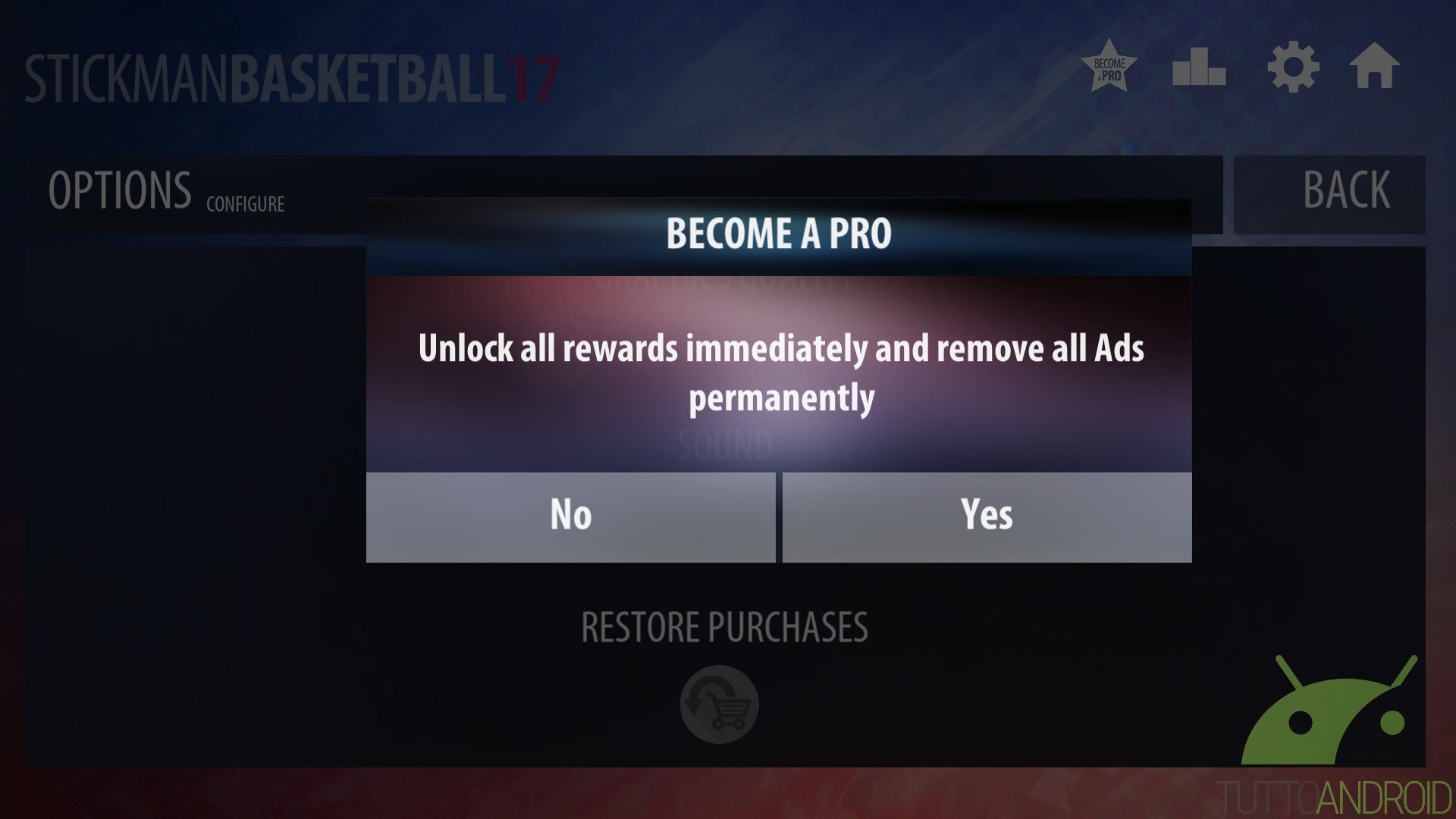Screen dimensions: 1456x819
Task: Open the Become a Pro star icon
Action: pos(1109,67)
